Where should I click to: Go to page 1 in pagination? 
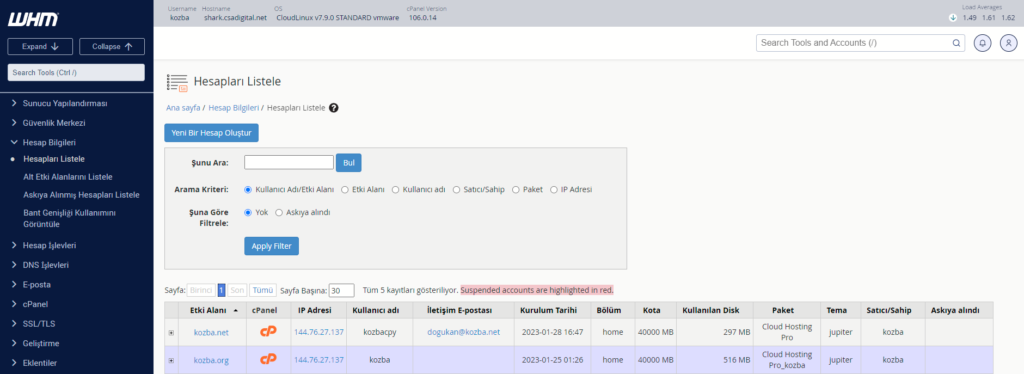(222, 290)
